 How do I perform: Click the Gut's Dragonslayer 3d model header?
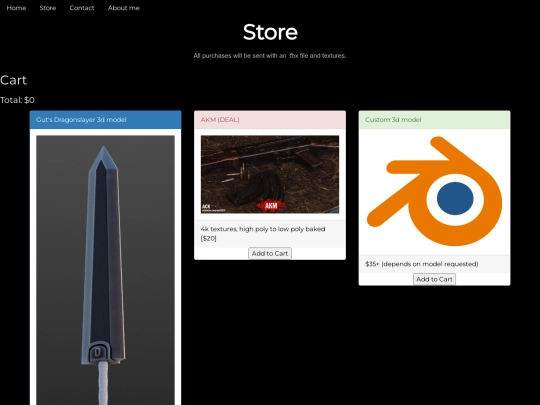point(105,120)
